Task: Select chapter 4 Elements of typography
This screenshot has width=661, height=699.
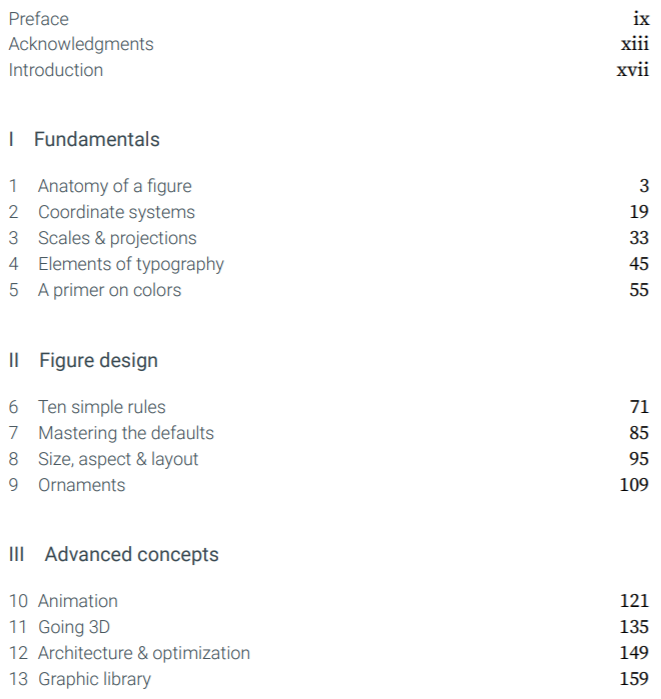Action: point(131,264)
